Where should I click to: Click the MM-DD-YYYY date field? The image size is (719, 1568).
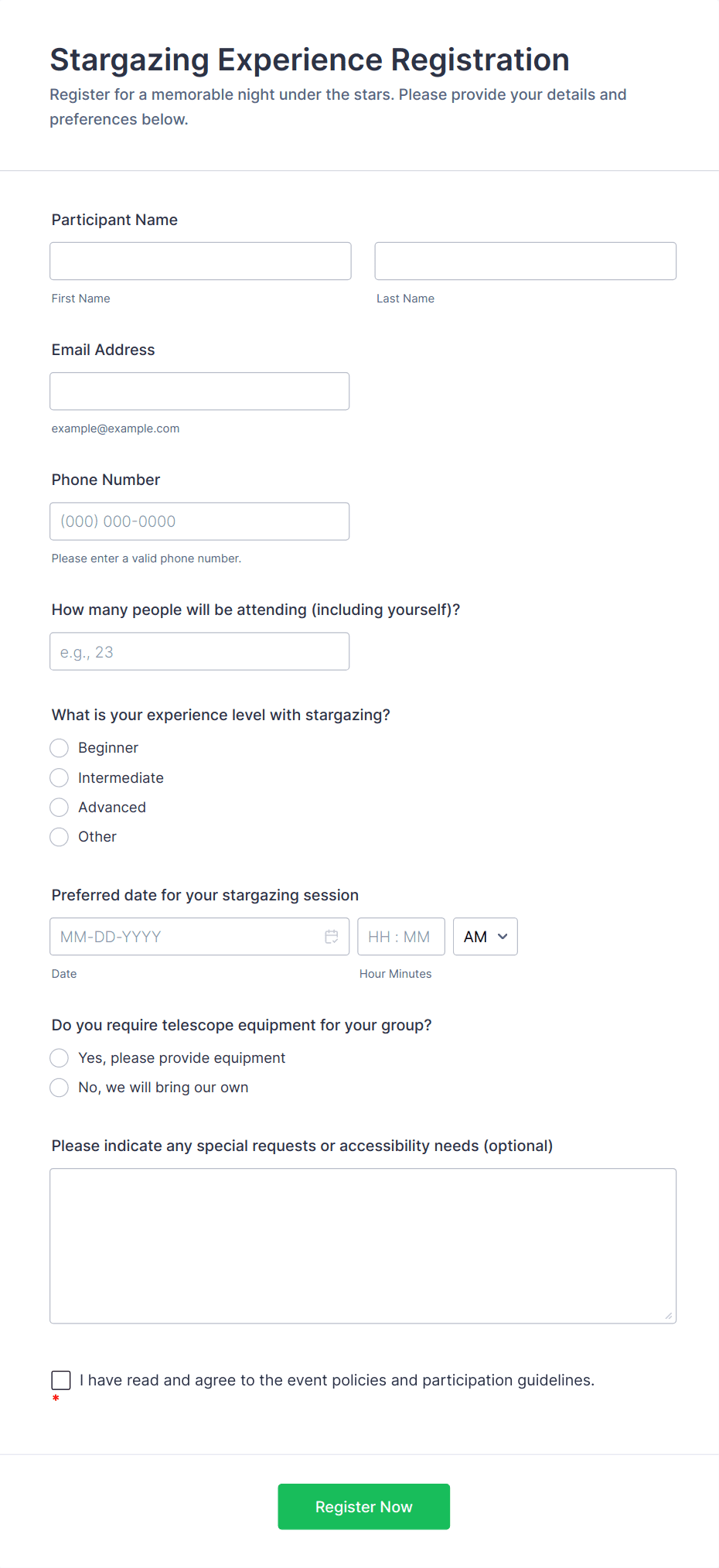(186, 937)
